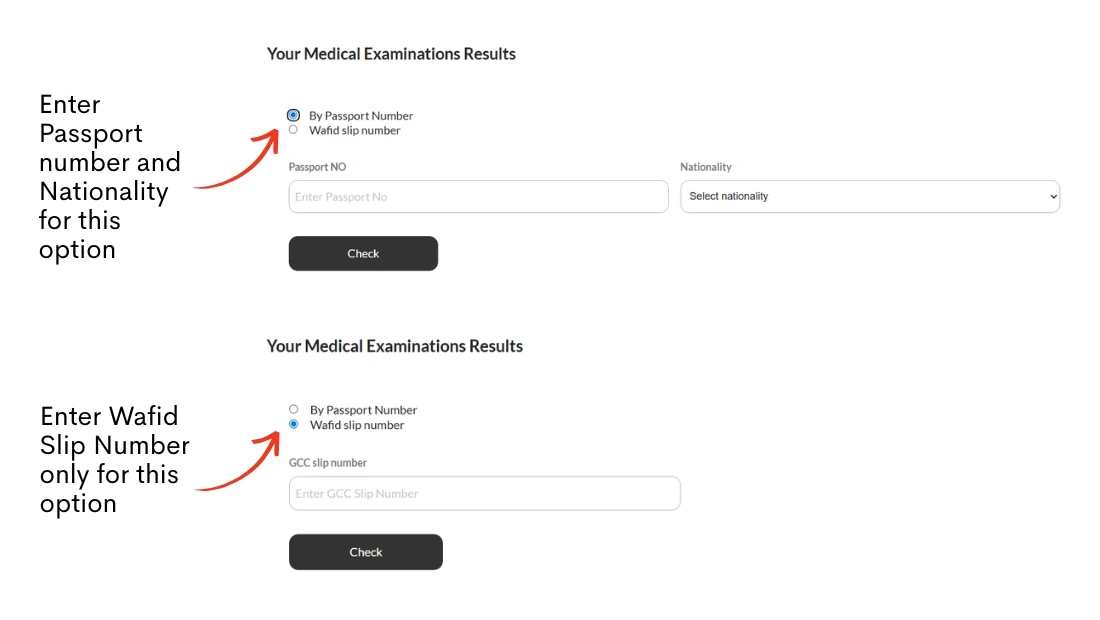
Task: Click inside the "Enter Passport No" field
Action: tap(478, 196)
